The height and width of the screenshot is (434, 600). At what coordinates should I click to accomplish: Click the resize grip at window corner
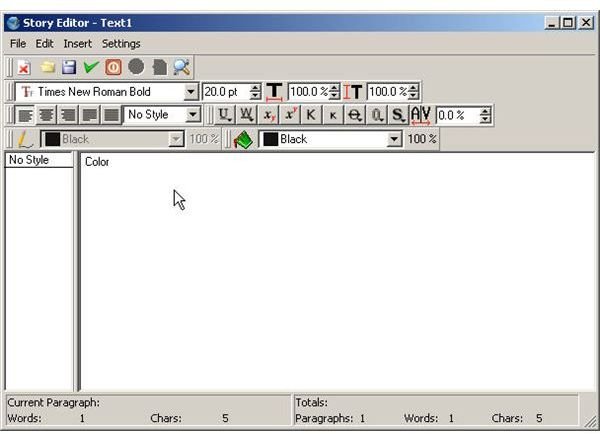590,422
